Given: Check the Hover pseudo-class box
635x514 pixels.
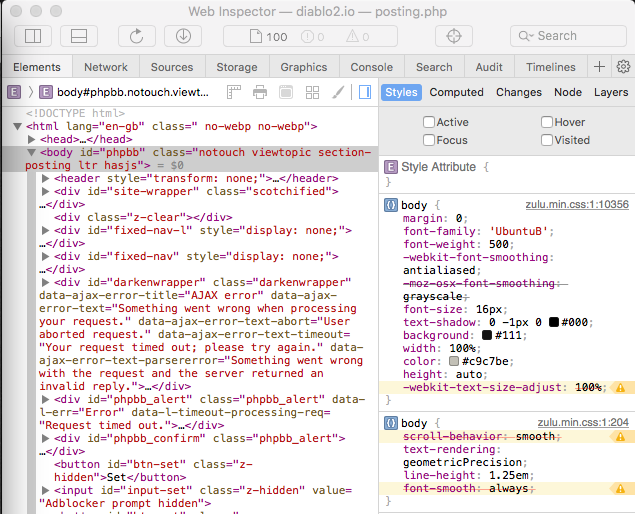Looking at the screenshot, I should tap(547, 122).
